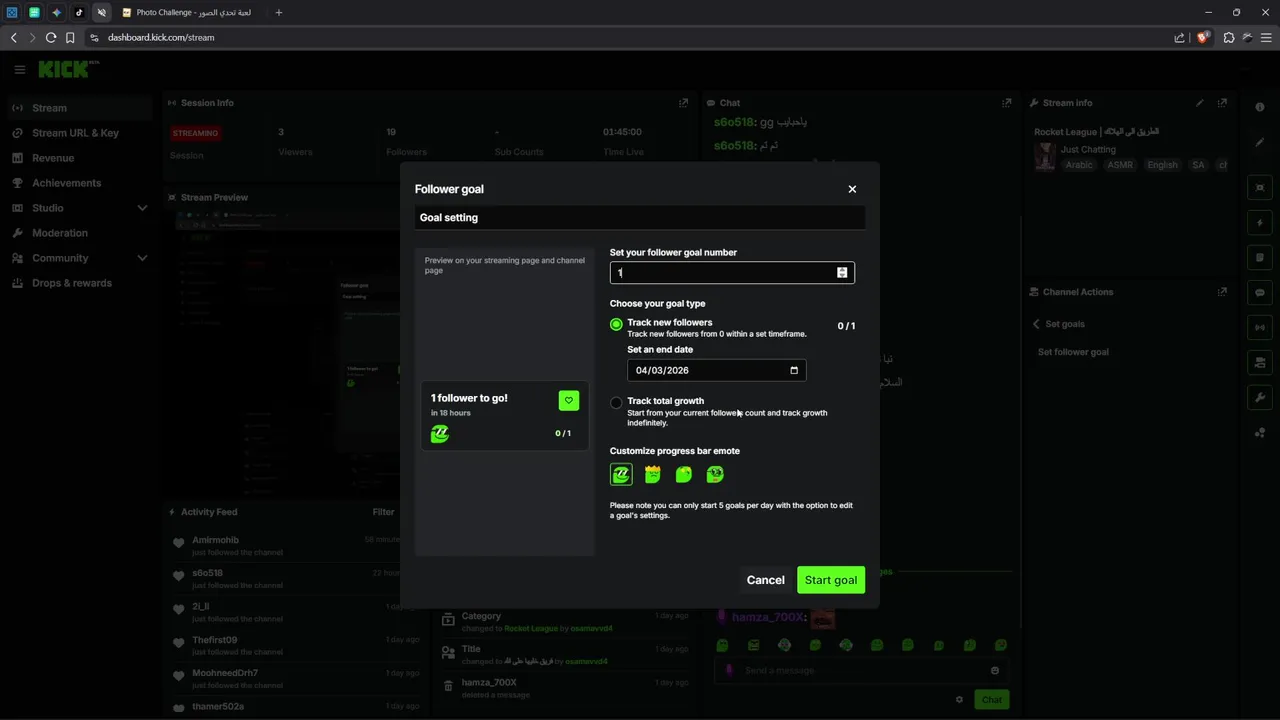Pop out the Channel Actions panel
The width and height of the screenshot is (1280, 720).
1222,292
